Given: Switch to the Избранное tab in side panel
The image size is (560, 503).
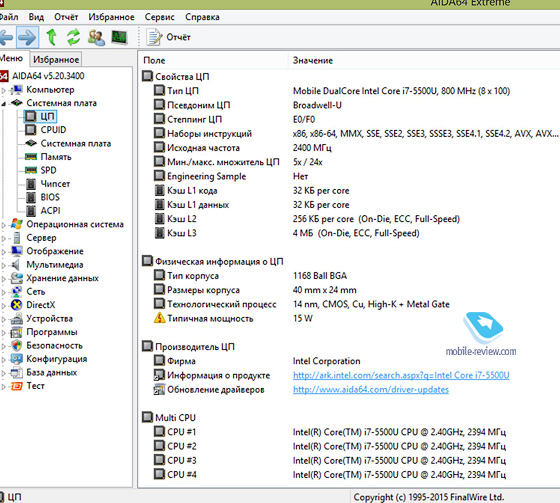Looking at the screenshot, I should click(x=56, y=59).
